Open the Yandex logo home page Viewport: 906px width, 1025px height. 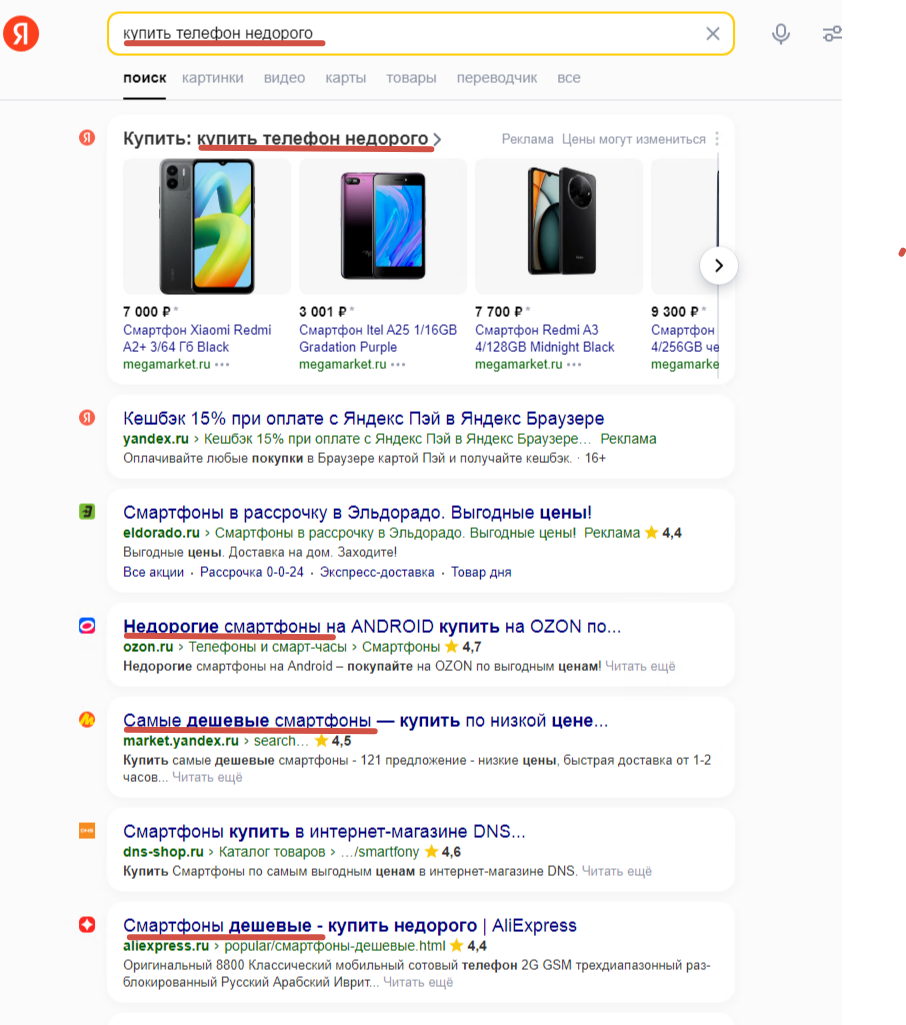tap(21, 33)
